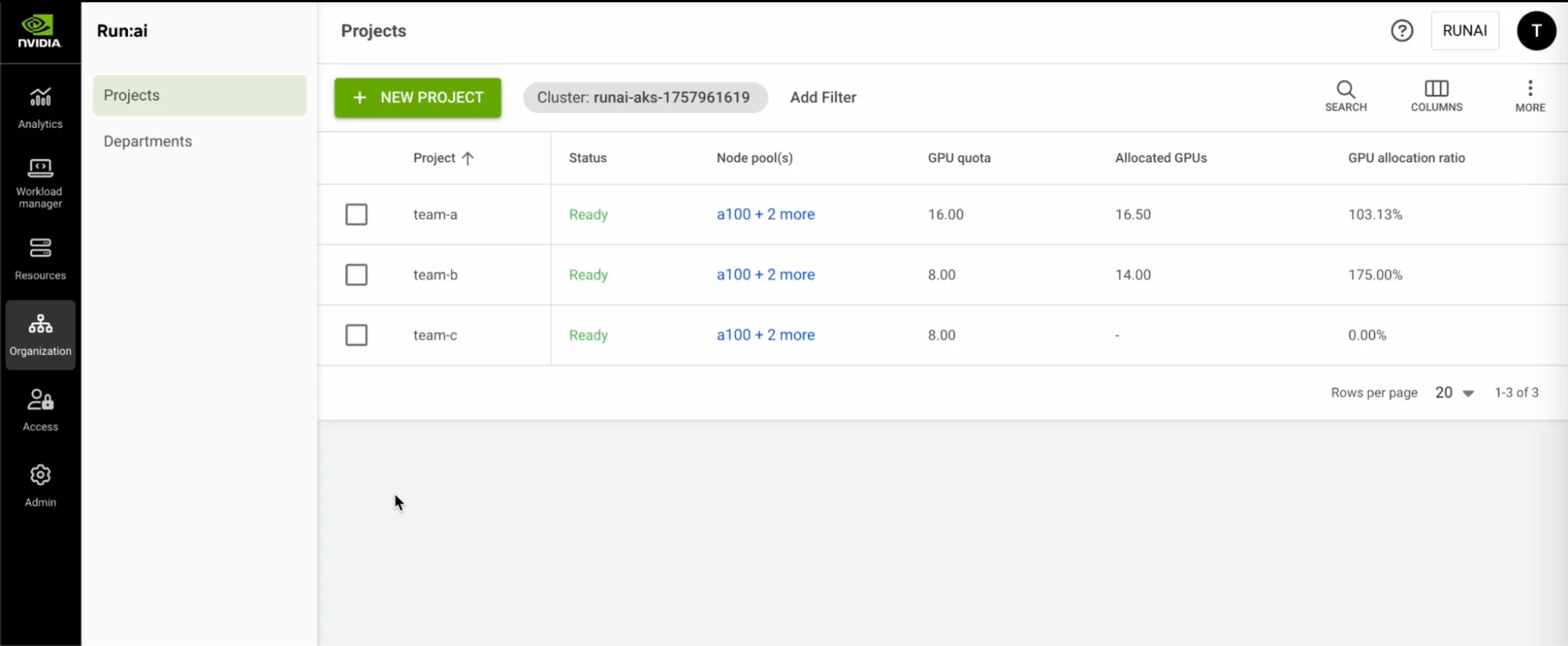Open the Access section
The height and width of the screenshot is (646, 1568).
40,410
